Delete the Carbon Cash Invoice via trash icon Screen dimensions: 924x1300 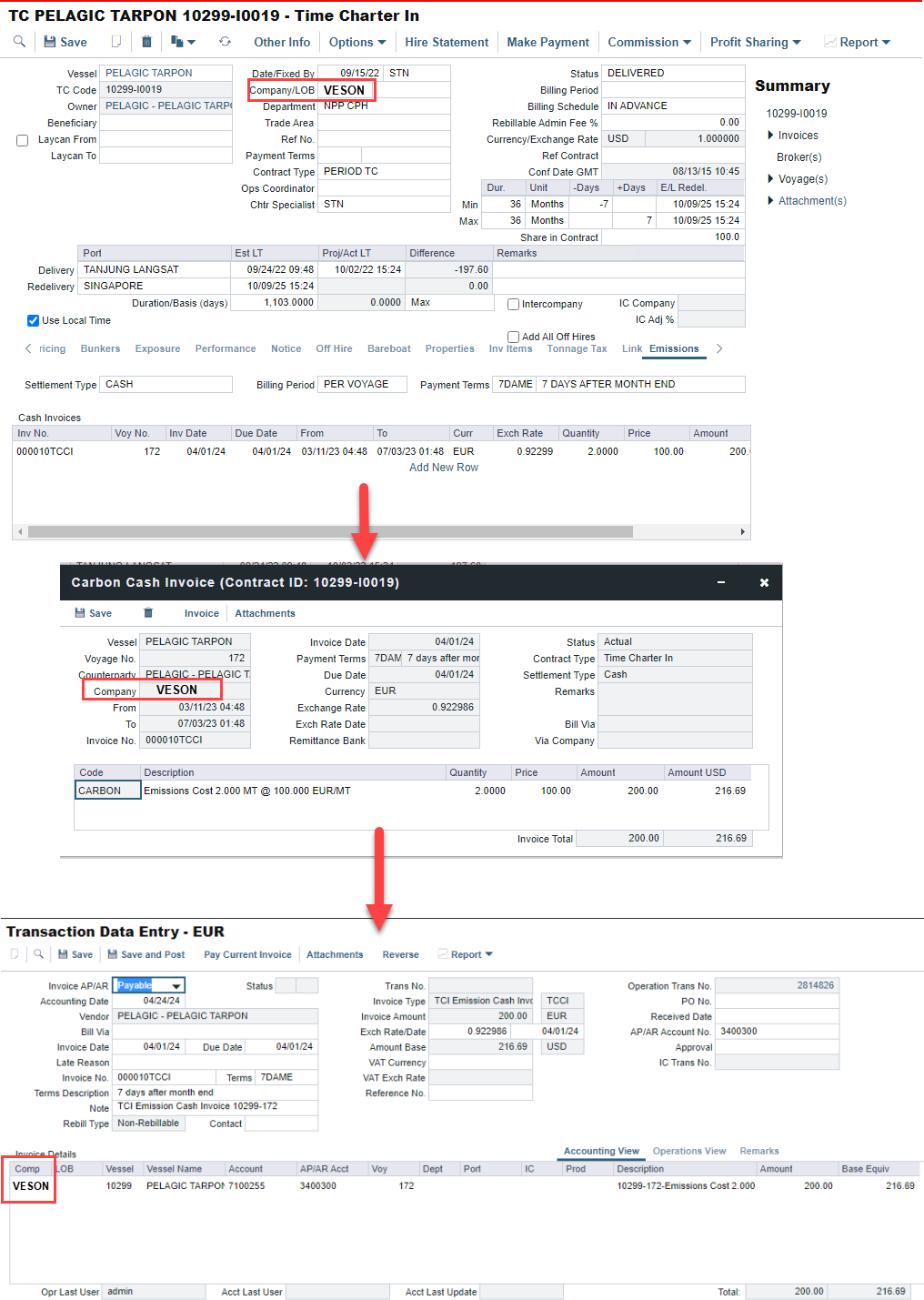click(148, 613)
